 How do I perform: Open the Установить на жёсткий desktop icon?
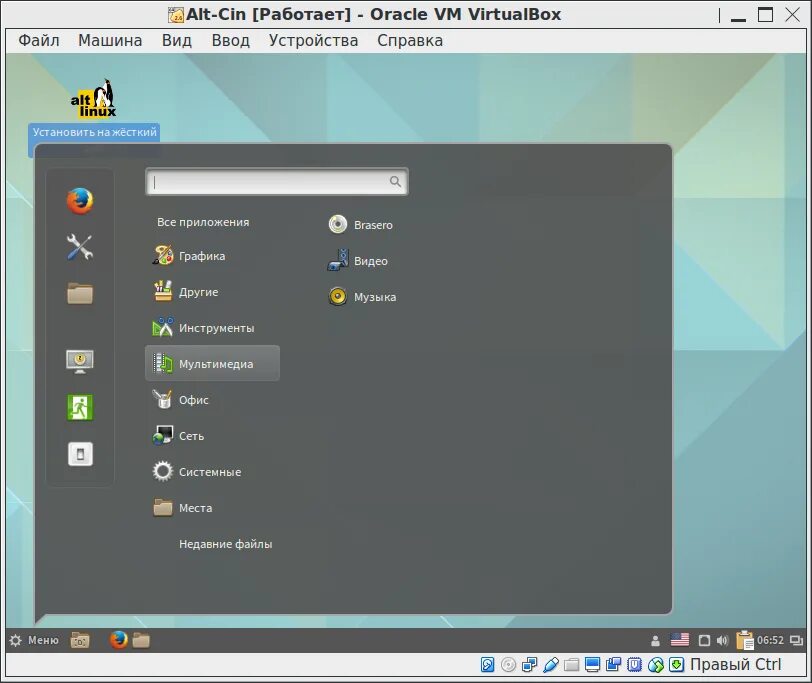pyautogui.click(x=94, y=110)
